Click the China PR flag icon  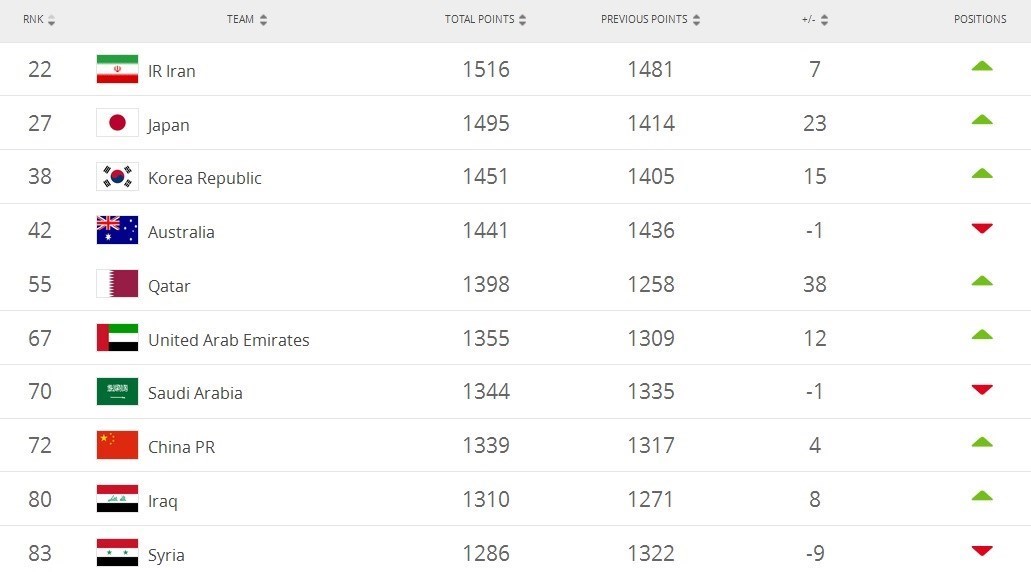pyautogui.click(x=117, y=445)
